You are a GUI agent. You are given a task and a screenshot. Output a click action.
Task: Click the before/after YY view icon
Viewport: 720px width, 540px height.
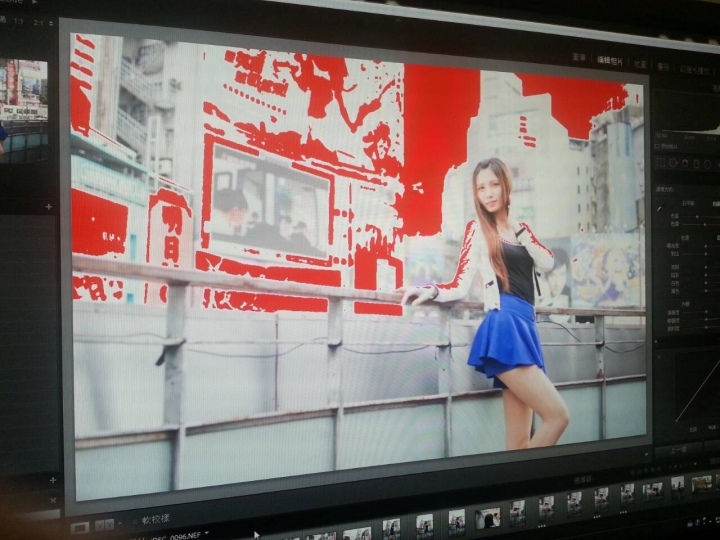(x=104, y=524)
